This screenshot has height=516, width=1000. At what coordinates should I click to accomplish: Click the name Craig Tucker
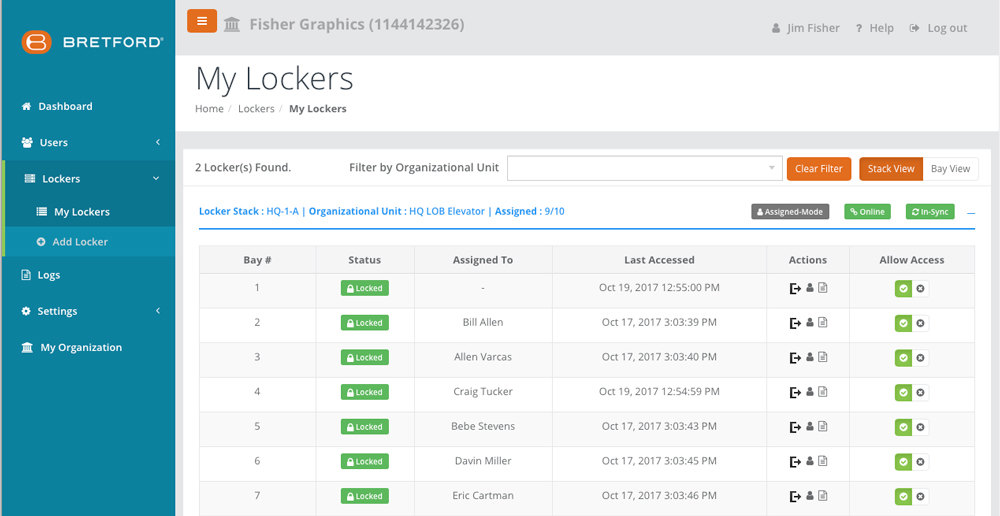pos(483,391)
